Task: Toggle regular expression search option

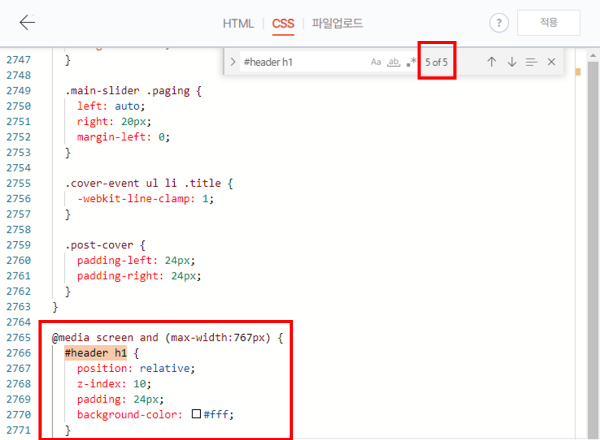Action: pyautogui.click(x=411, y=62)
